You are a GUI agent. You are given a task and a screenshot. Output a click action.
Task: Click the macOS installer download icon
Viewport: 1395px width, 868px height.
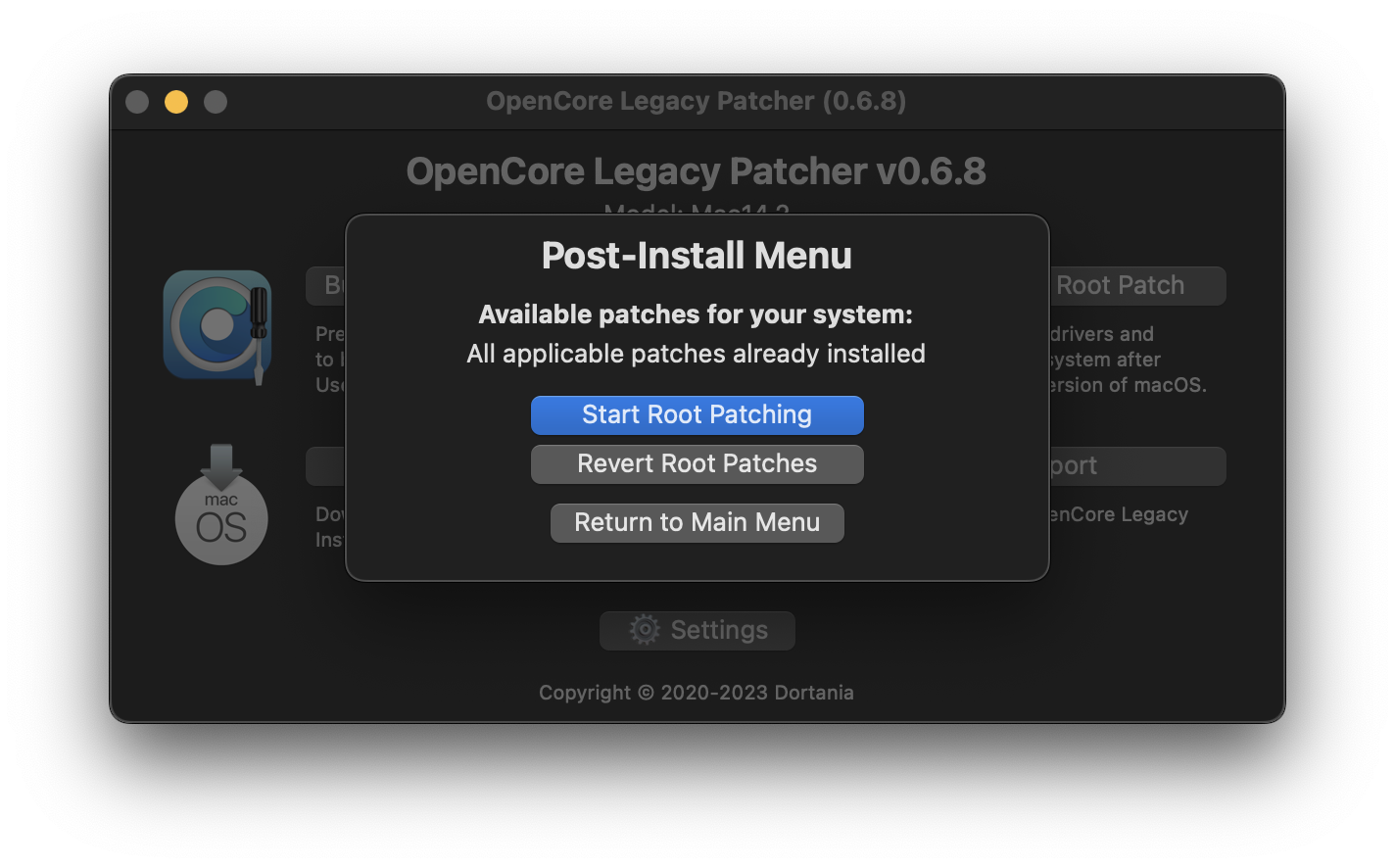coord(221,506)
